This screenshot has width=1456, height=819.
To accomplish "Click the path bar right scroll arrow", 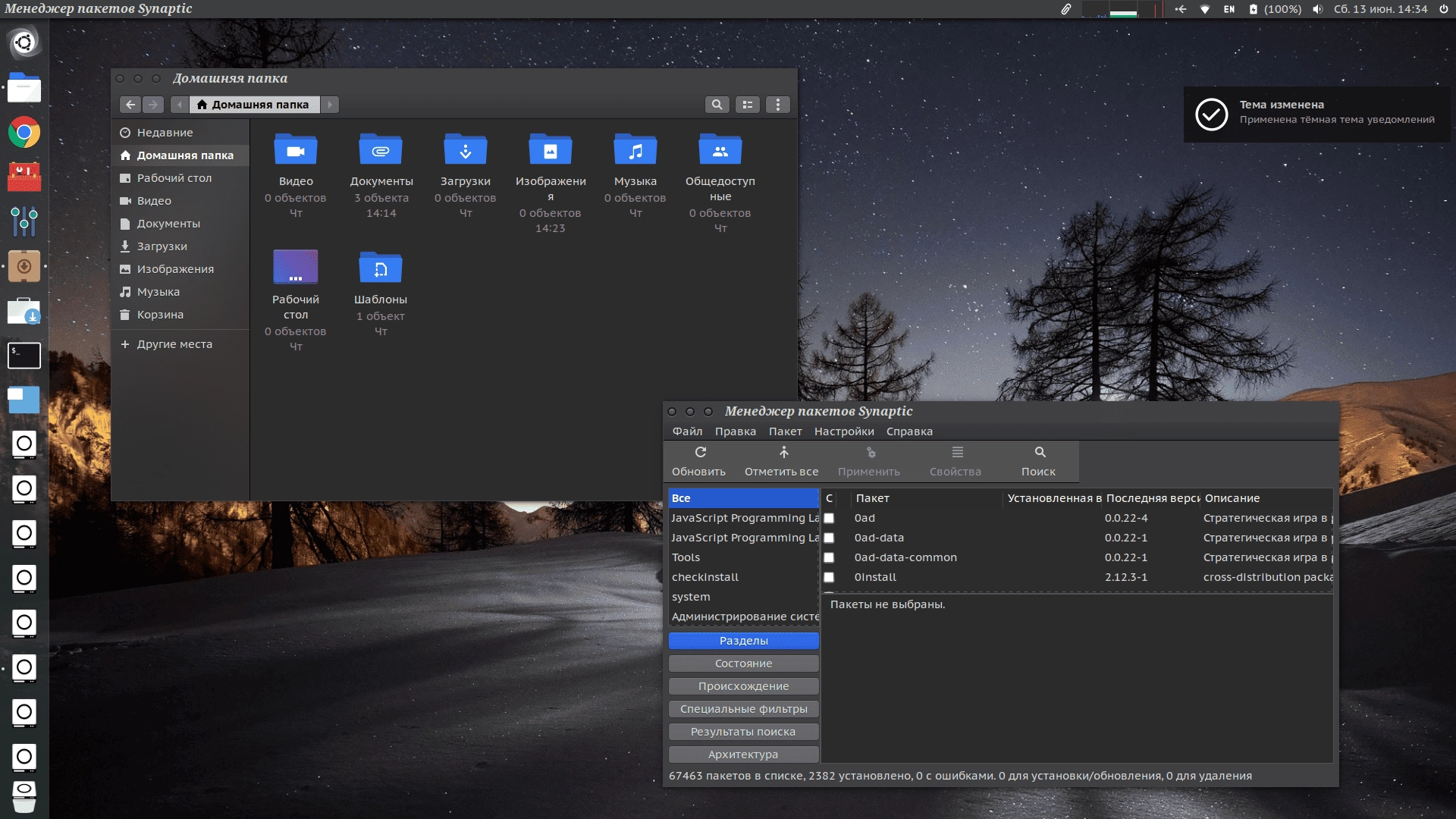I will [330, 105].
